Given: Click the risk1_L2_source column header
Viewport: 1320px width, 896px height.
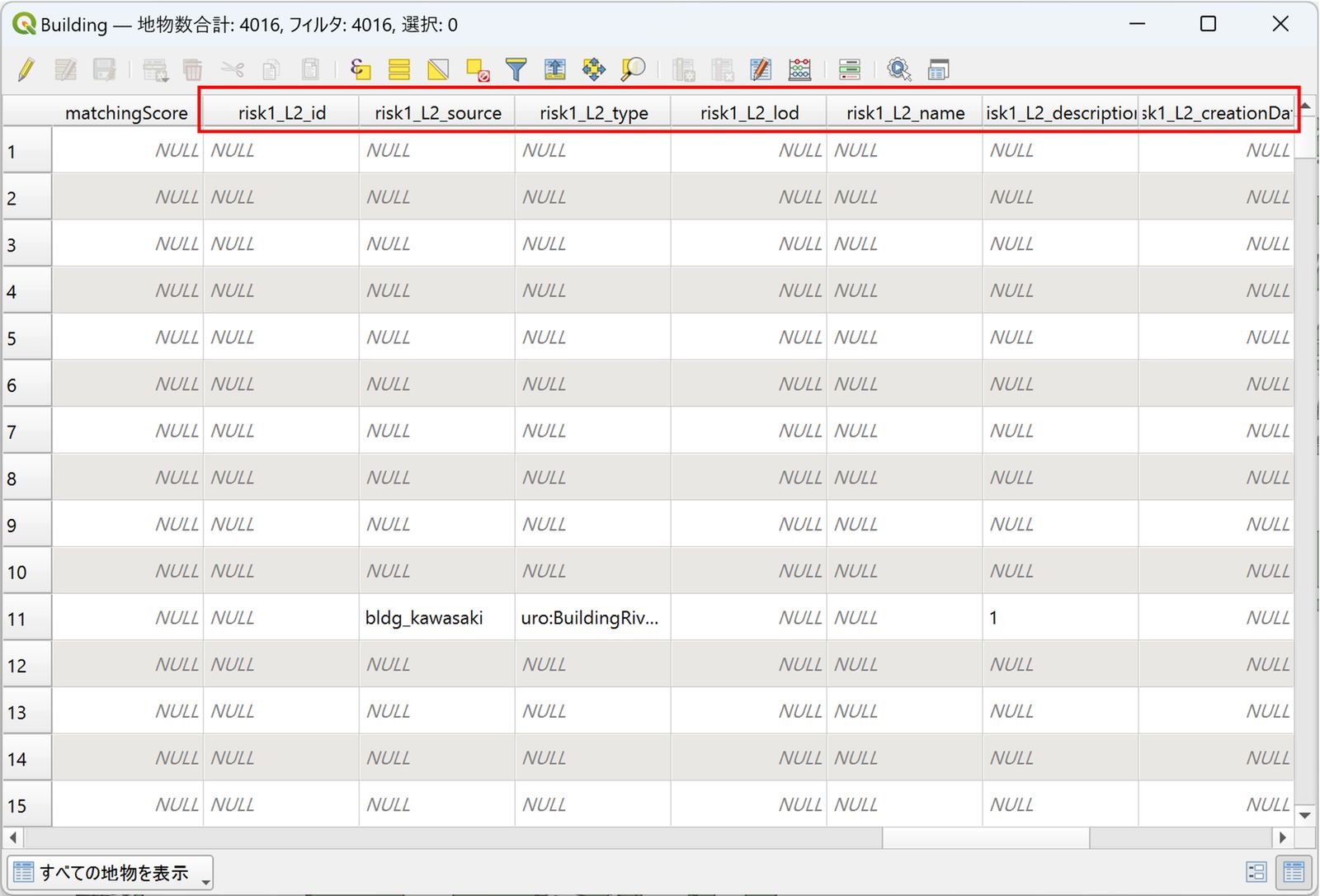Looking at the screenshot, I should click(x=437, y=113).
